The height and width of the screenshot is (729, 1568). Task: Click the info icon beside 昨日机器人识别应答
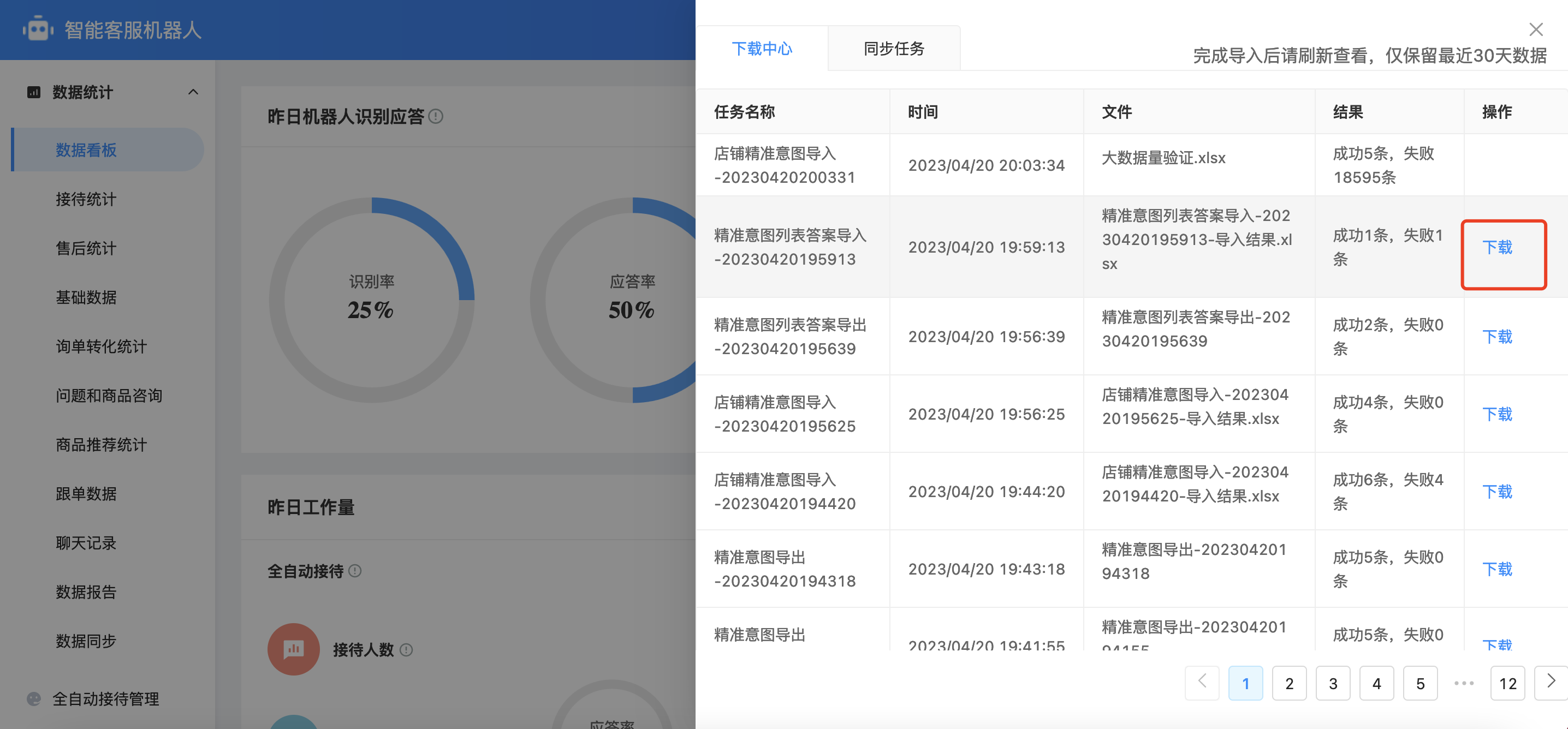pyautogui.click(x=436, y=116)
